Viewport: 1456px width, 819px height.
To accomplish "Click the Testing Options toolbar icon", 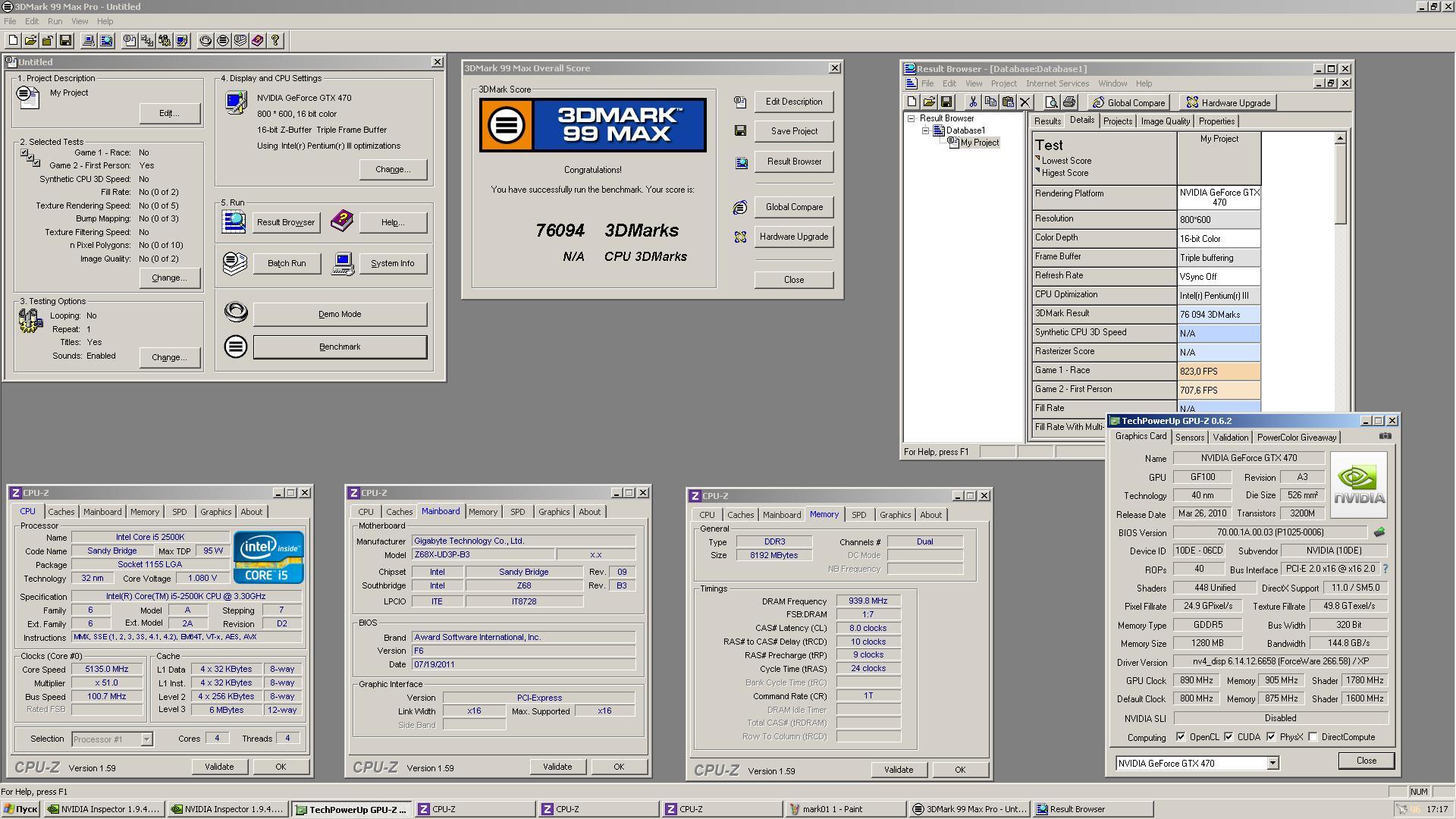I will (165, 41).
